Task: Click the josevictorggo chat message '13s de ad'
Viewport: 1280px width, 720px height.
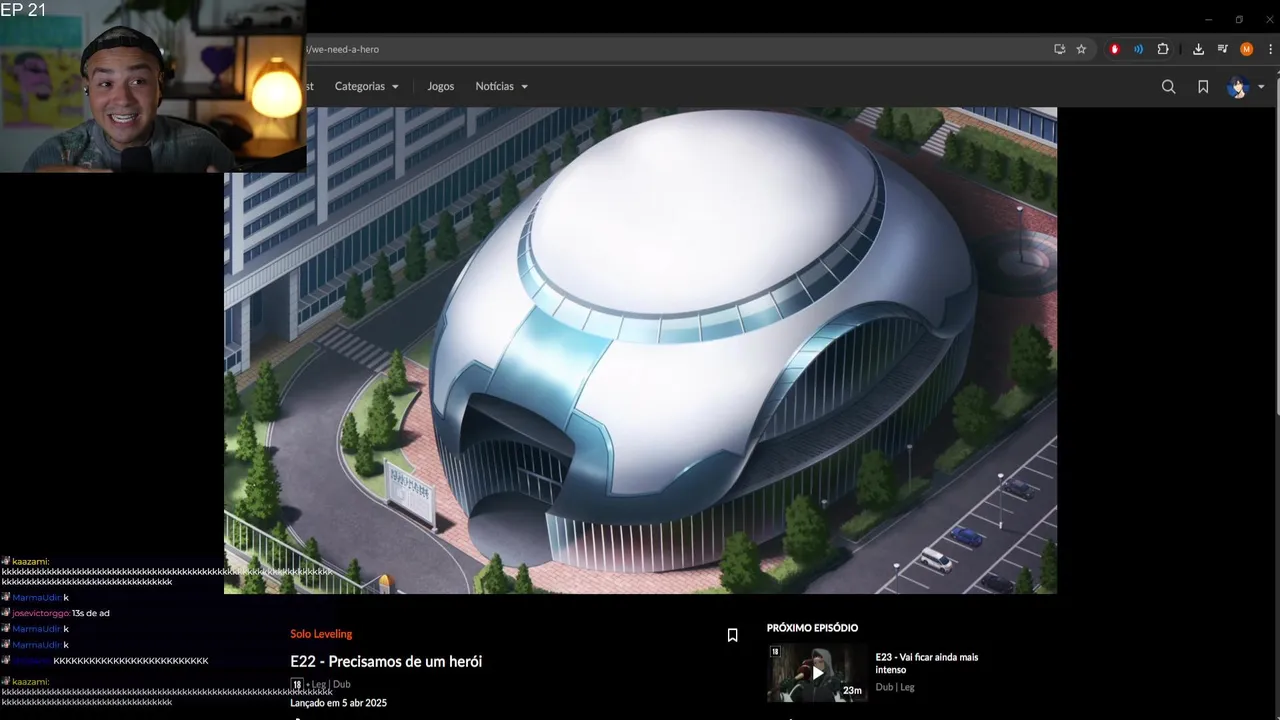Action: [x=91, y=613]
